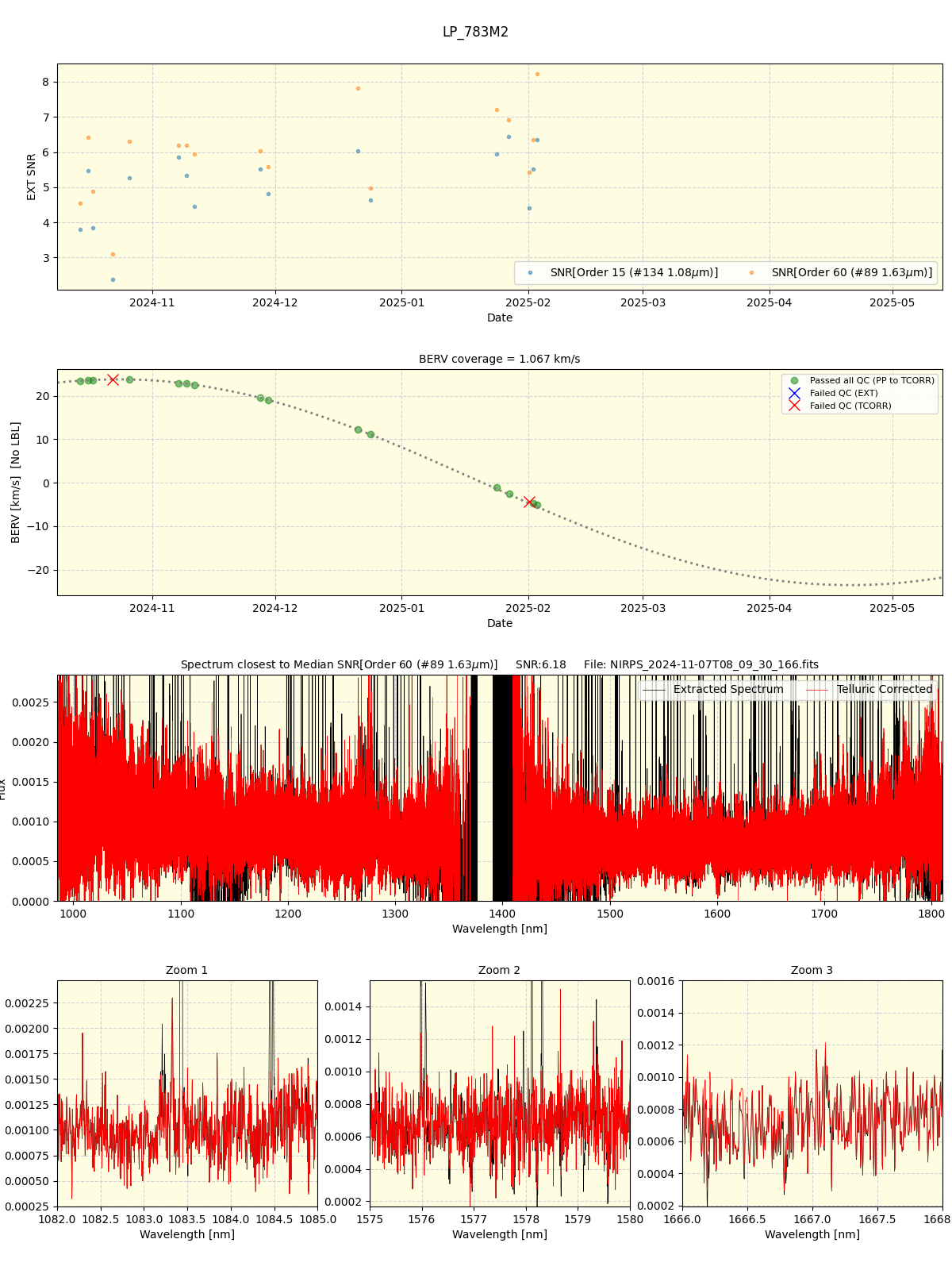Click the SNR Order 15 legend entry
This screenshot has height=1270, width=952.
(x=624, y=273)
